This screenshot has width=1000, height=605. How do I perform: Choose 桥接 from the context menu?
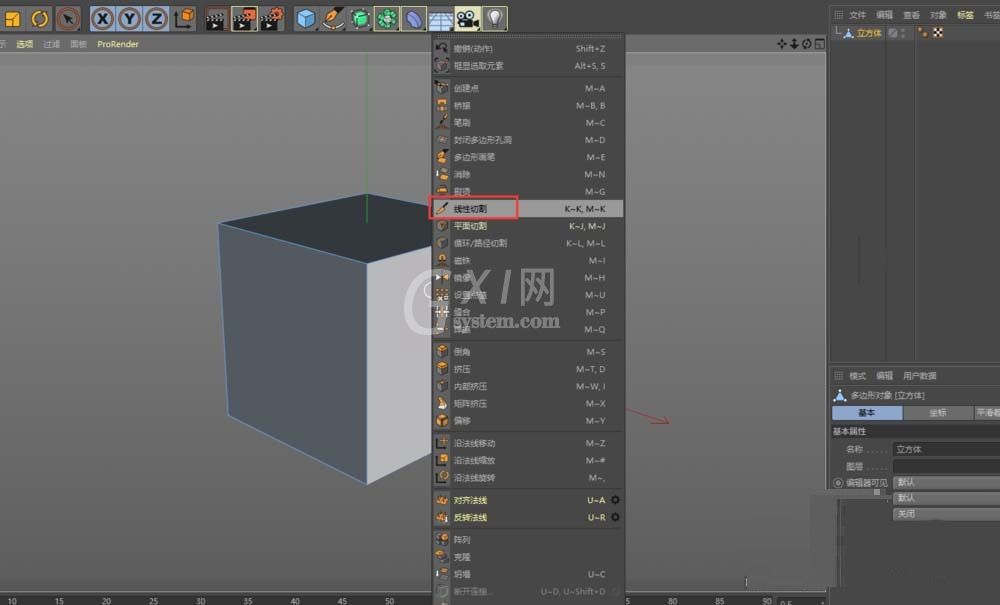tap(527, 105)
